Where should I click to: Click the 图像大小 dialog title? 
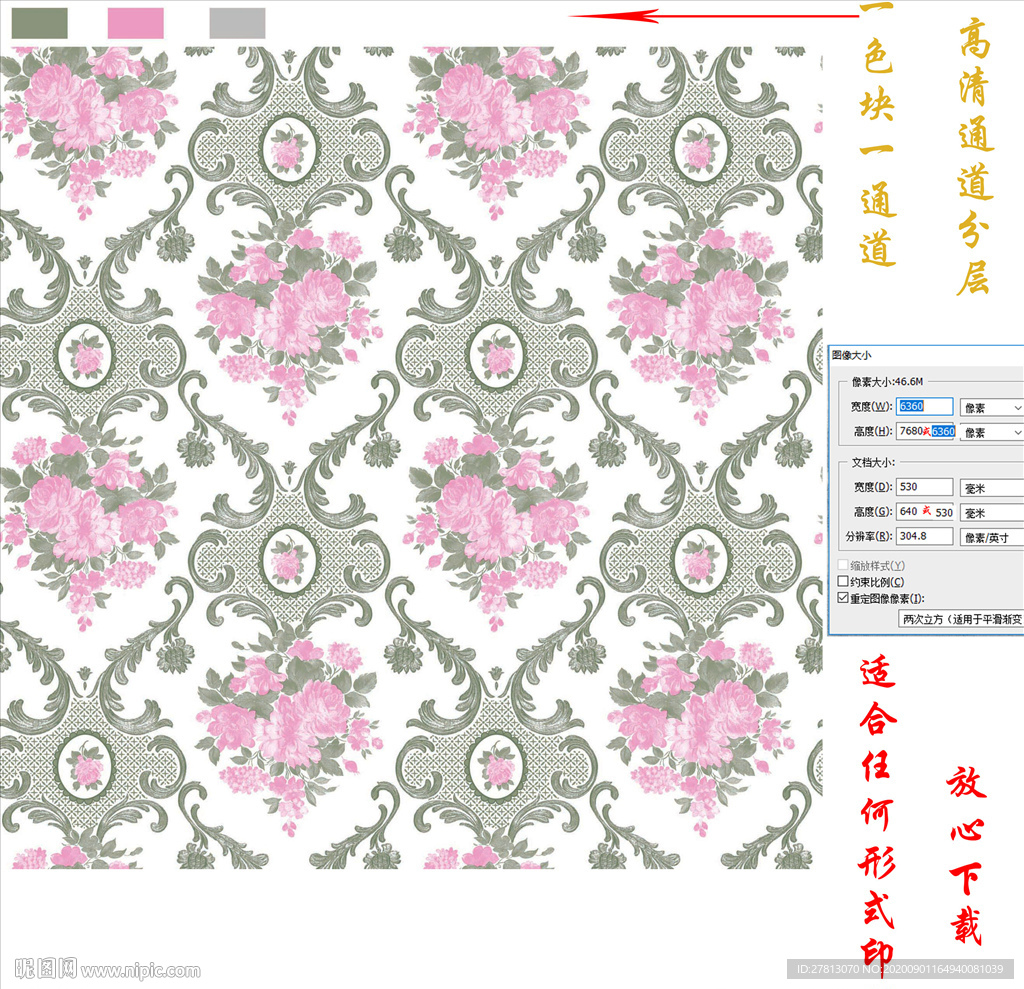[852, 355]
